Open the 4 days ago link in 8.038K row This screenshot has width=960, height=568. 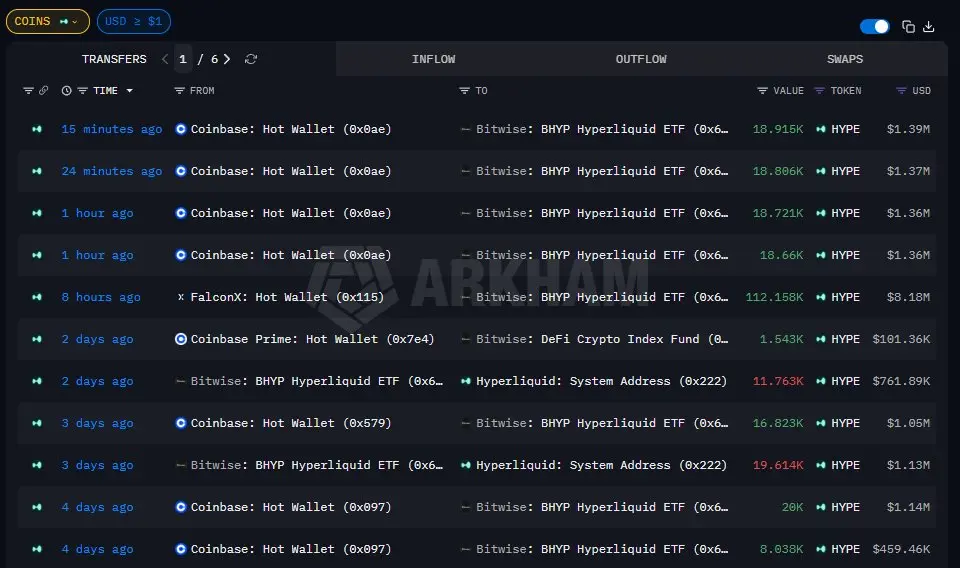[97, 549]
